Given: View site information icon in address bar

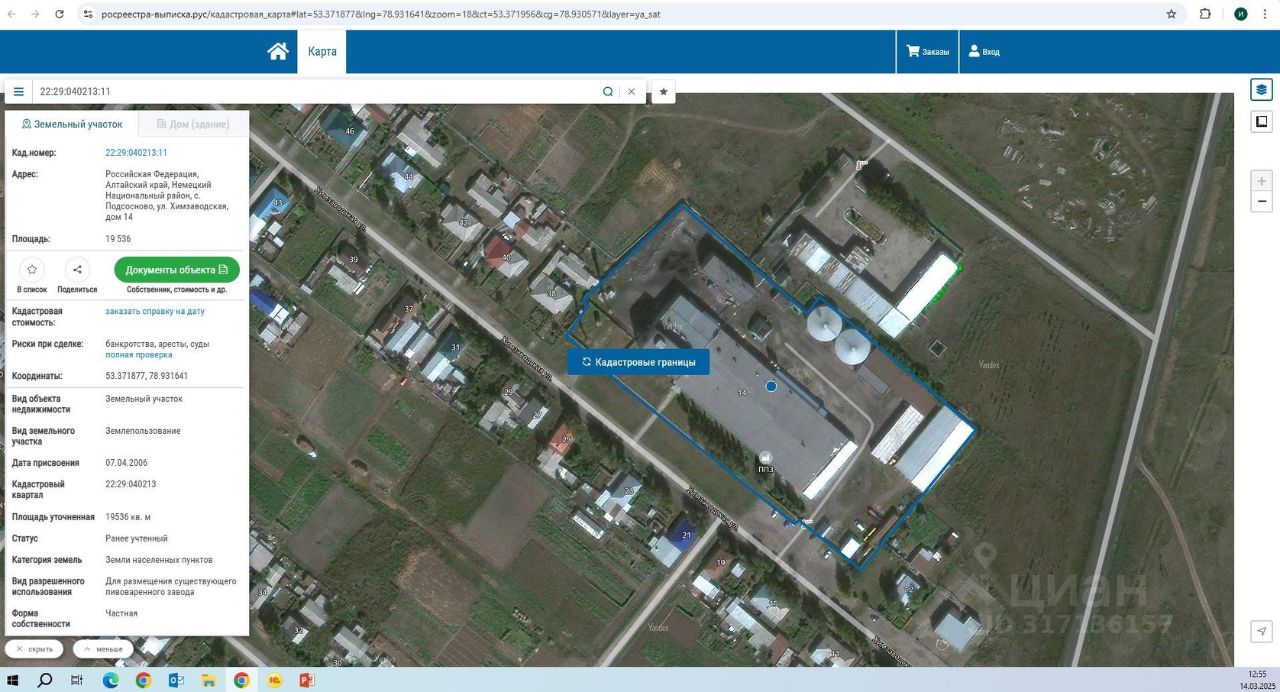Looking at the screenshot, I should pos(88,14).
